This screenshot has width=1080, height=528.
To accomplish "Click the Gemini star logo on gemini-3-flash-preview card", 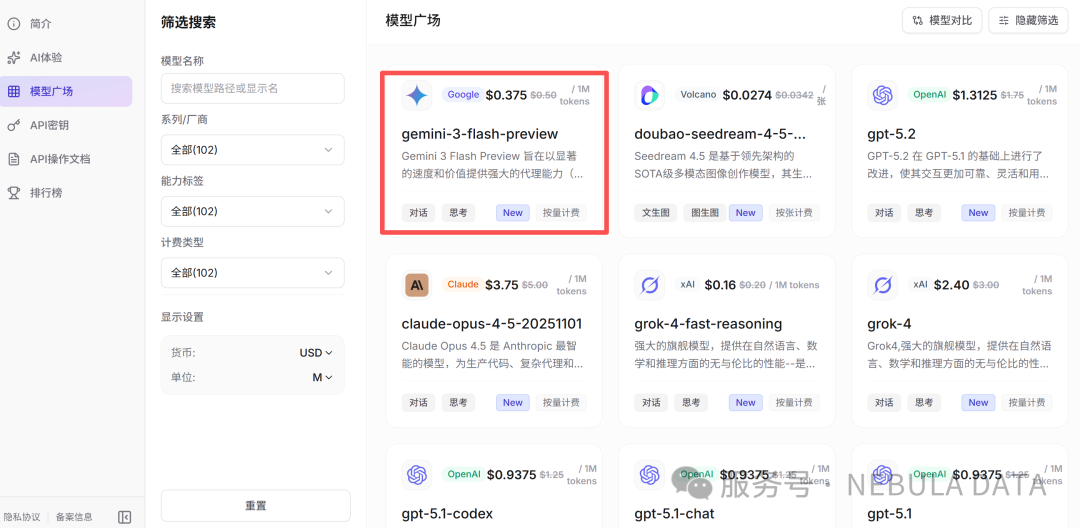I will (417, 95).
